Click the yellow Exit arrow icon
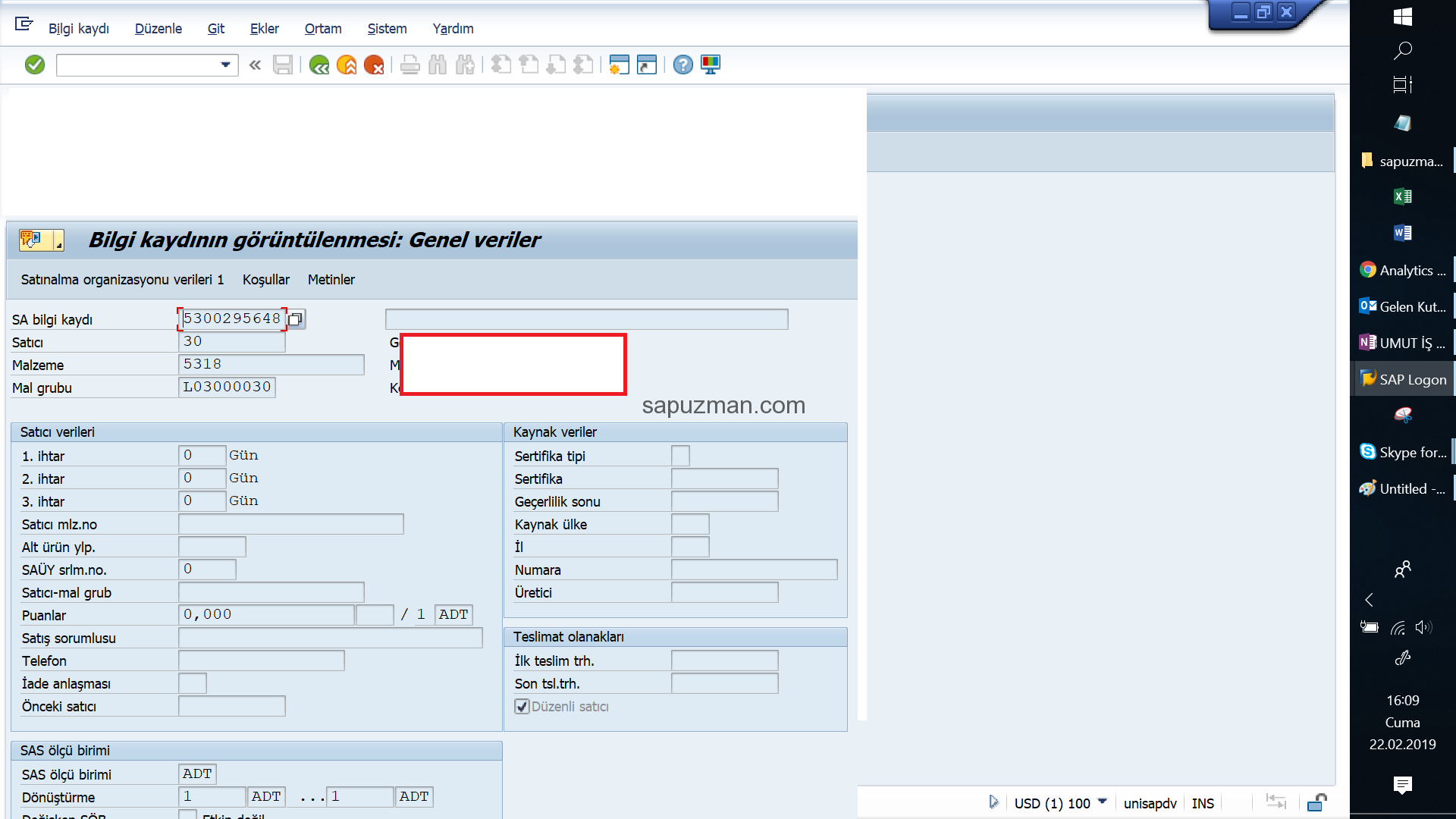 point(347,64)
